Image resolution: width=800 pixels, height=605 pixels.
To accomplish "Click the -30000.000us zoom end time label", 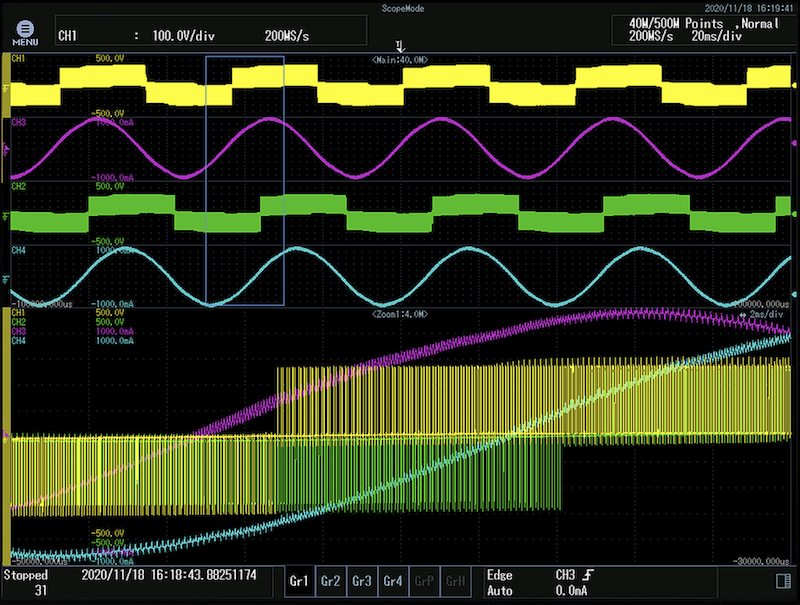I will click(x=761, y=561).
